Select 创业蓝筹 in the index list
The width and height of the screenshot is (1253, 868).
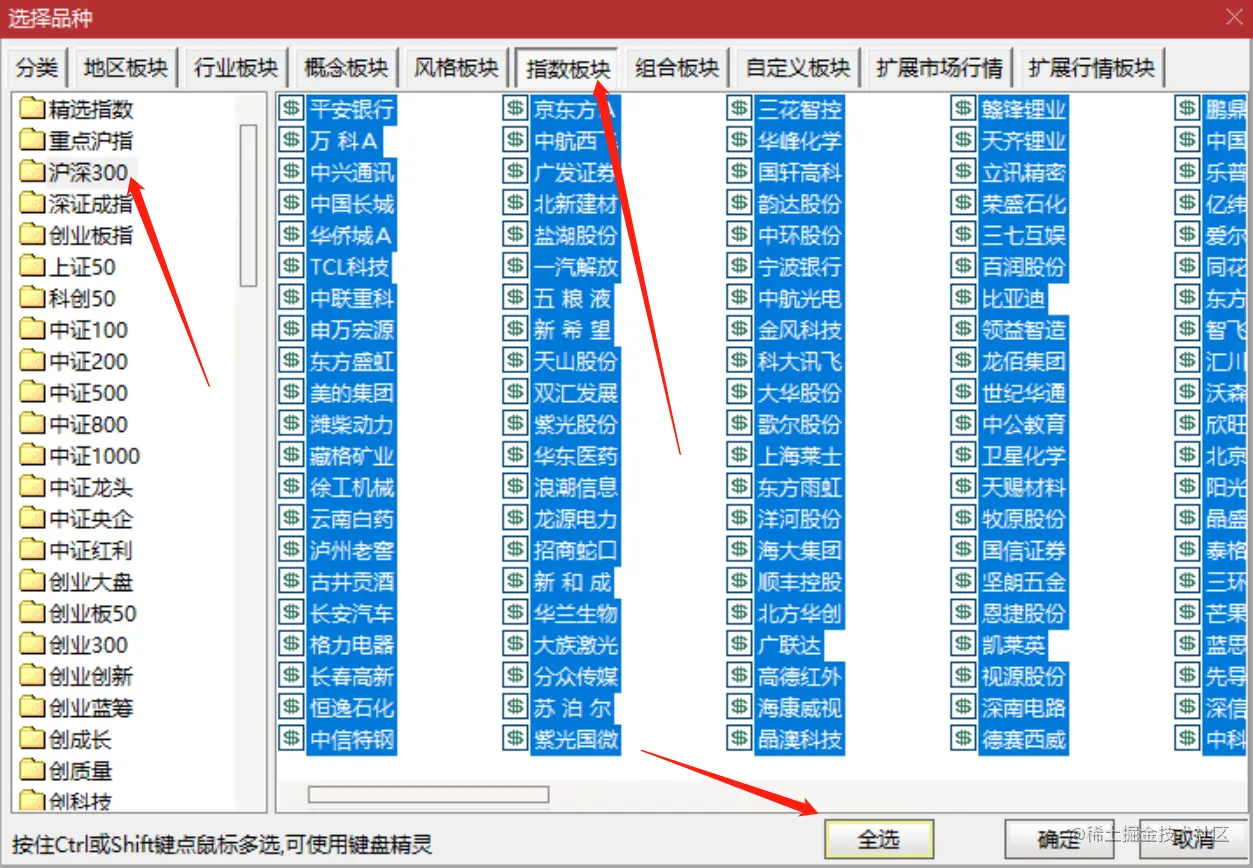[91, 708]
